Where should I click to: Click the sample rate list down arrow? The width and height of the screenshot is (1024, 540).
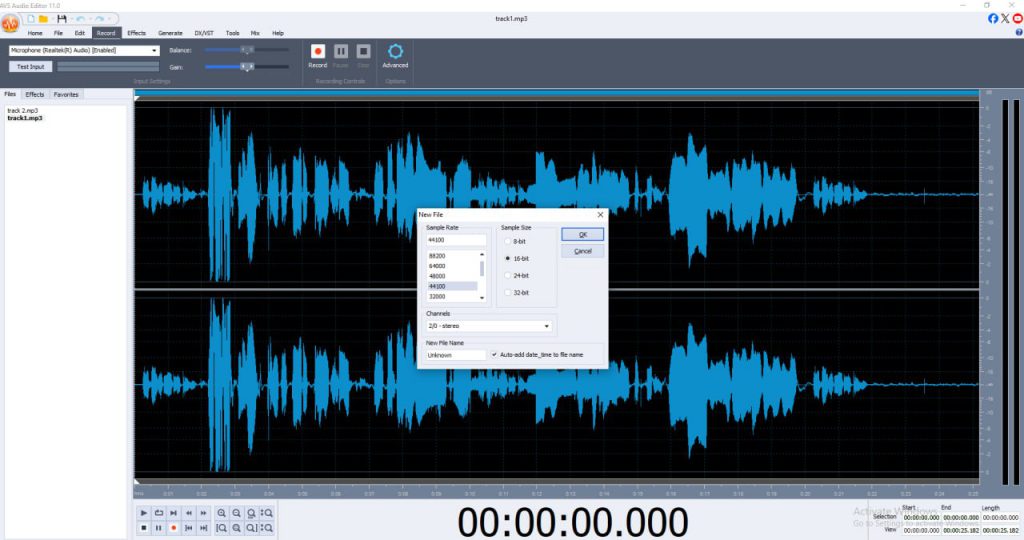pyautogui.click(x=482, y=297)
